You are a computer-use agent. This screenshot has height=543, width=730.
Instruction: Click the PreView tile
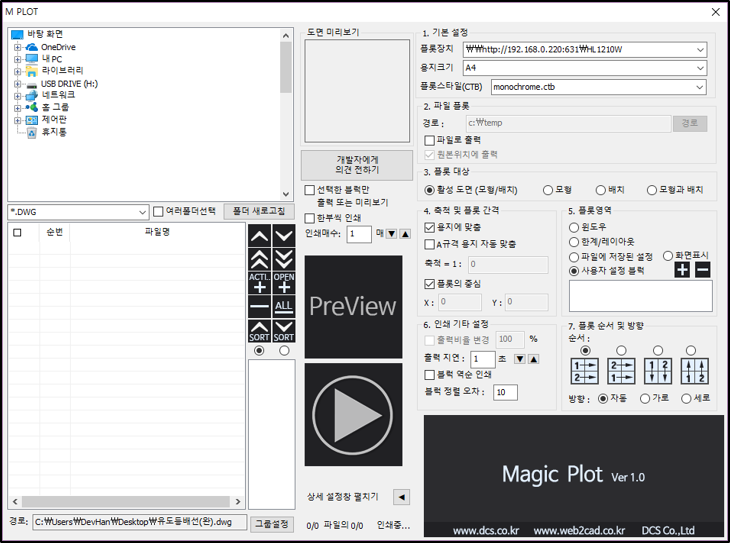352,305
